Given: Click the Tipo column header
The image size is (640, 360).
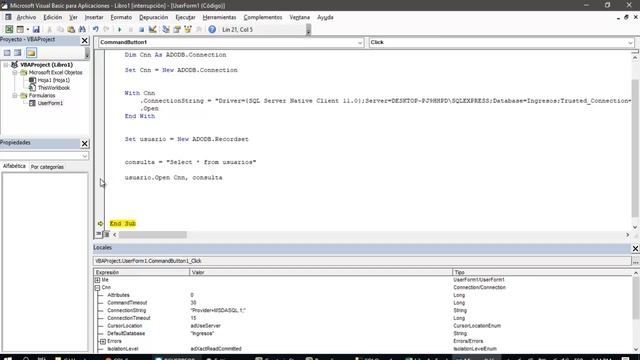Looking at the screenshot, I should click(x=542, y=272).
